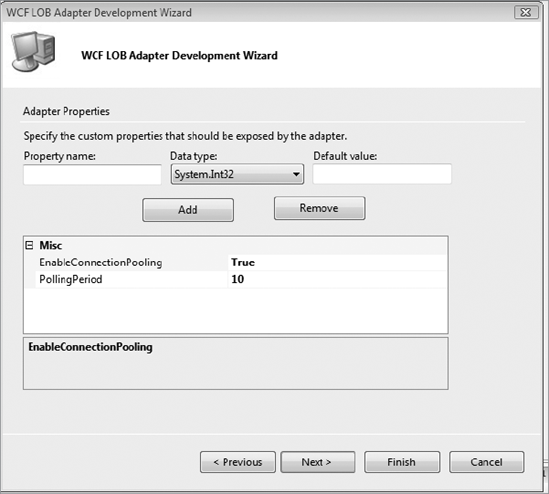549x494 pixels.
Task: Click the EnableConnectionPooling description text in bottom pane
Action: [x=90, y=347]
